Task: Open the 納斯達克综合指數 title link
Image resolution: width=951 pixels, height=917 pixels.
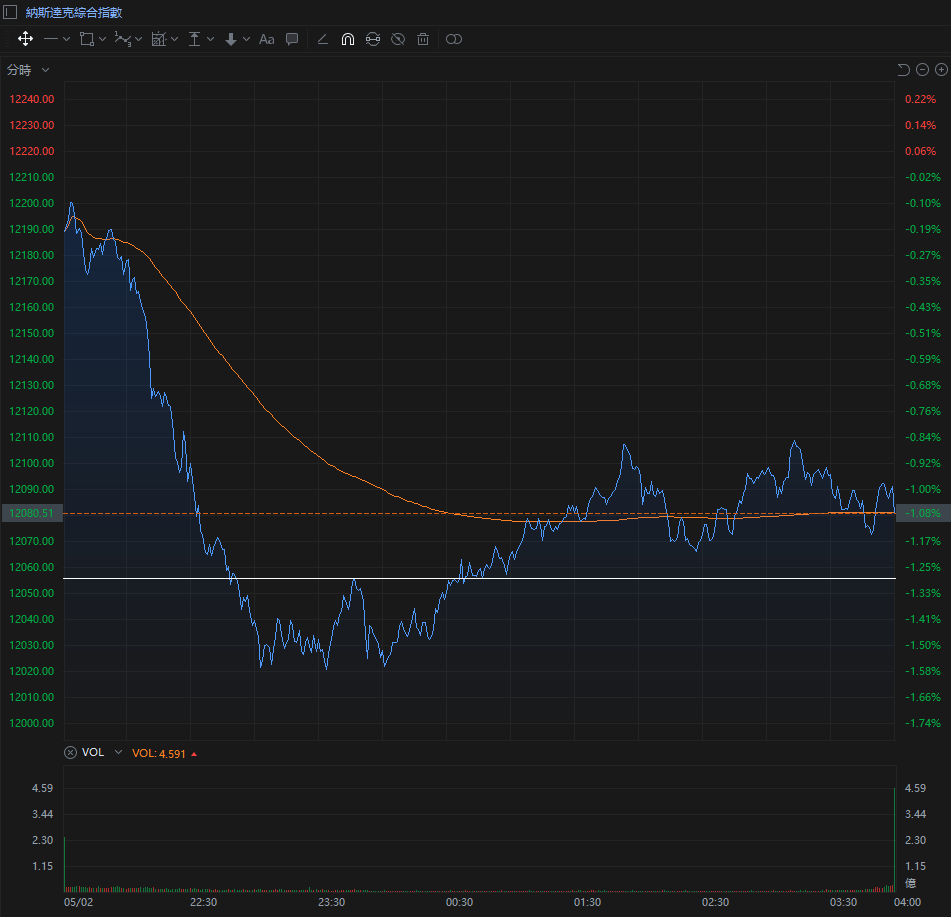Action: pos(74,12)
